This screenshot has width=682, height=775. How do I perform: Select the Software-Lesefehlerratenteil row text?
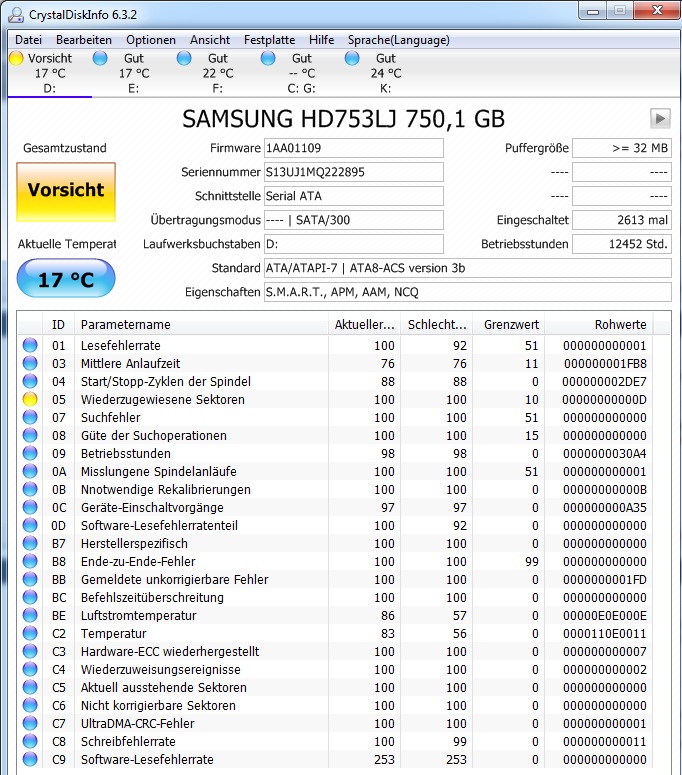[x=159, y=525]
